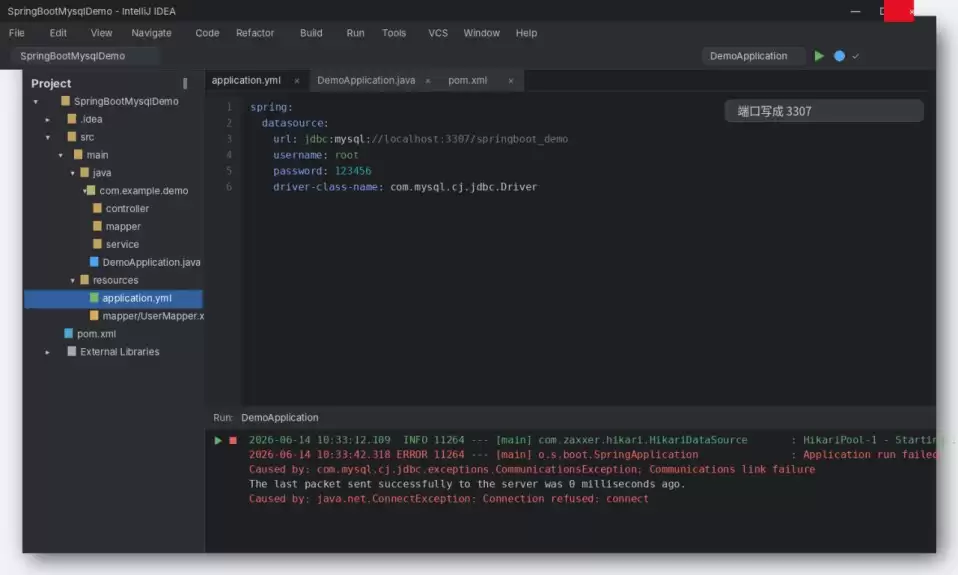Open the View menu
958x575 pixels.
click(101, 33)
